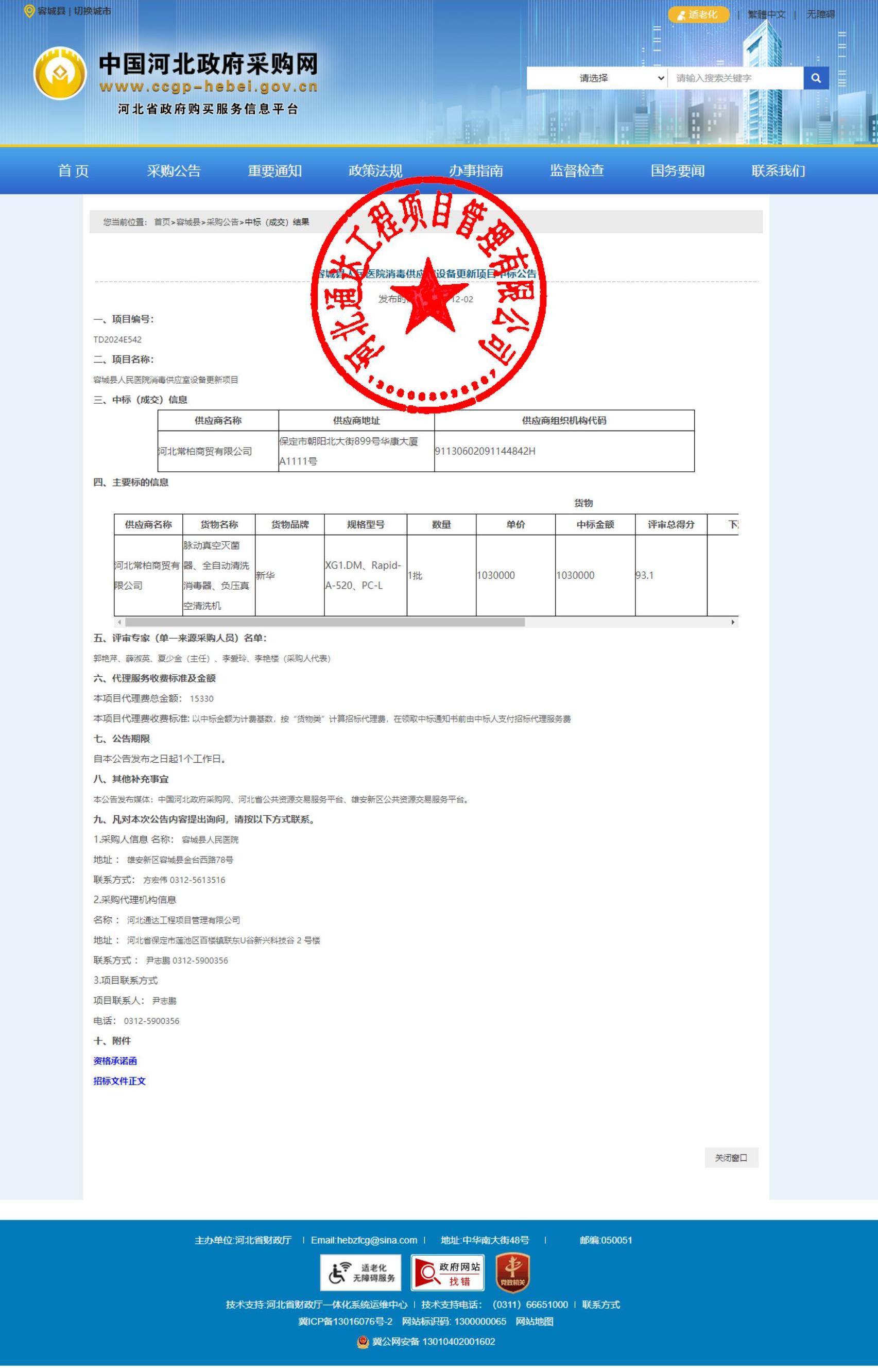Click the site logo emblem
Viewport: 878px width, 1372px height.
(x=60, y=74)
